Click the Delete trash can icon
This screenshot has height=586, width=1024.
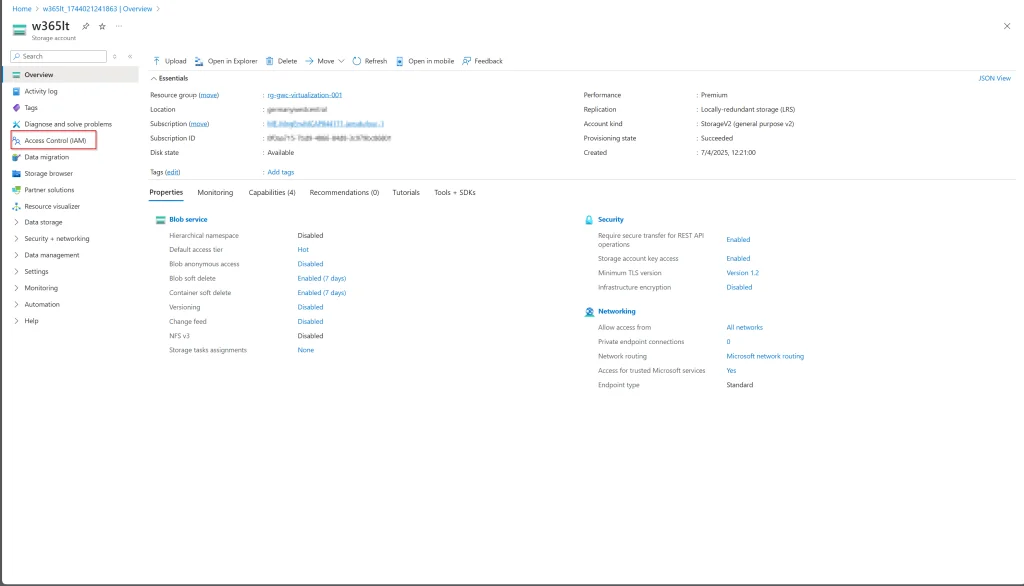270,61
